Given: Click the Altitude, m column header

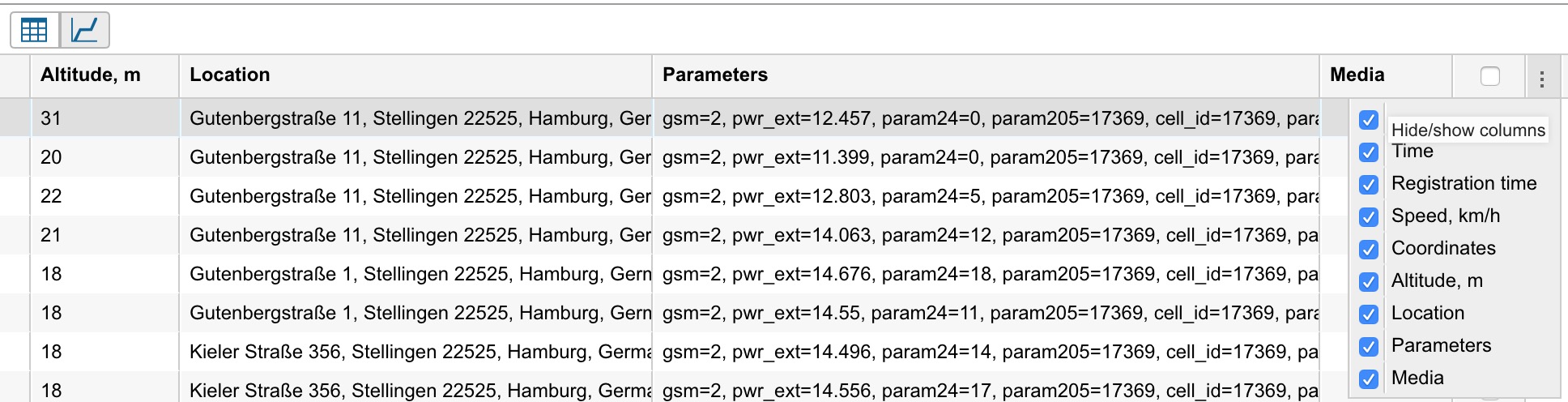Looking at the screenshot, I should 91,75.
